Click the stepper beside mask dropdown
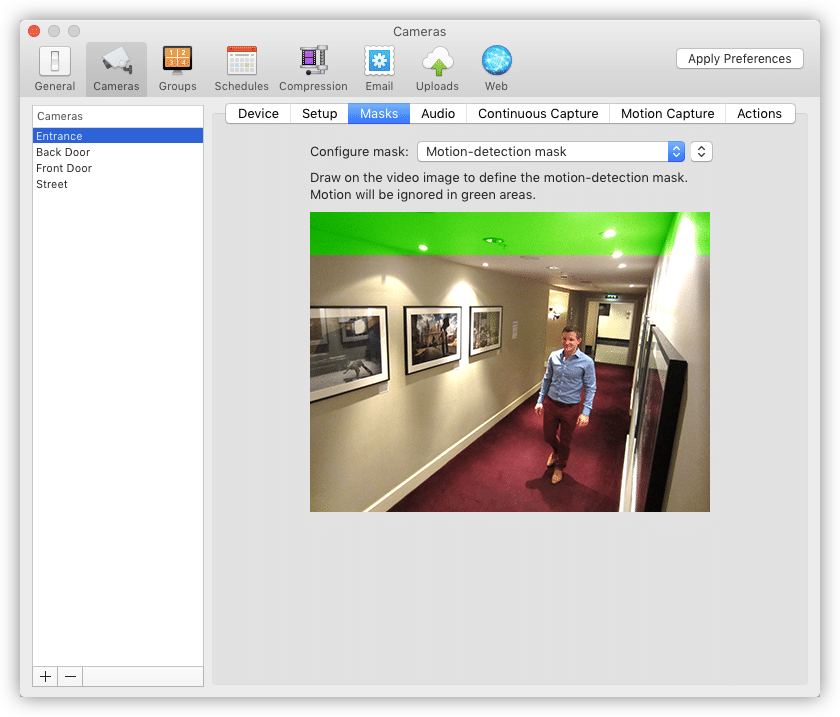The height and width of the screenshot is (717, 840). tap(702, 152)
